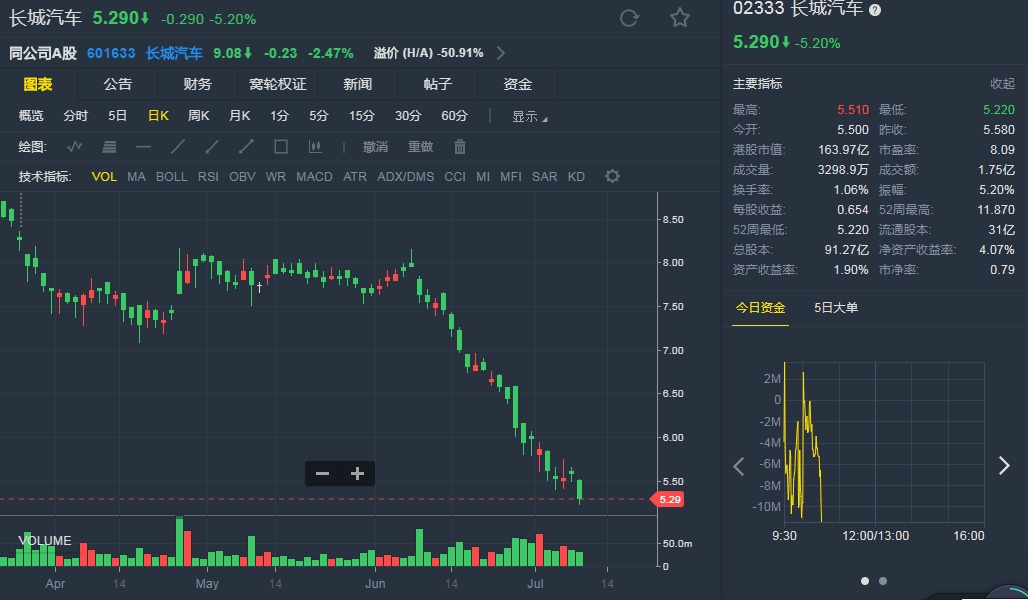Screen dimensions: 1028x600
Task: Add 长城汽车 to favorites with the star
Action: point(680,18)
